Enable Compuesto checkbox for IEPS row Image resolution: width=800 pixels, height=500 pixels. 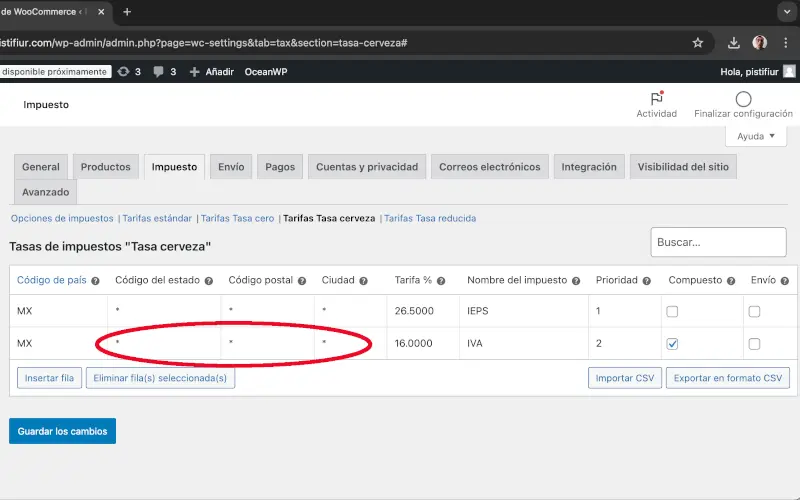(x=672, y=311)
